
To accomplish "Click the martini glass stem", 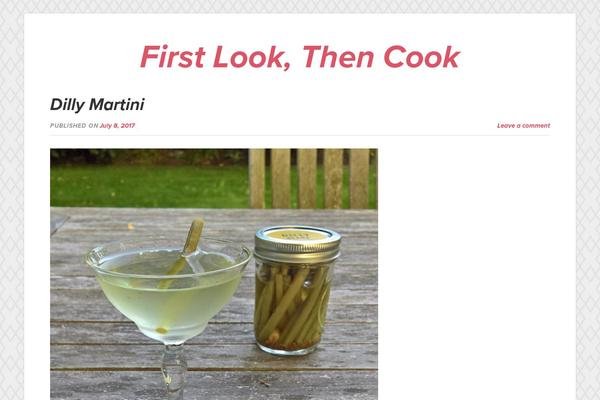I will click(174, 371).
